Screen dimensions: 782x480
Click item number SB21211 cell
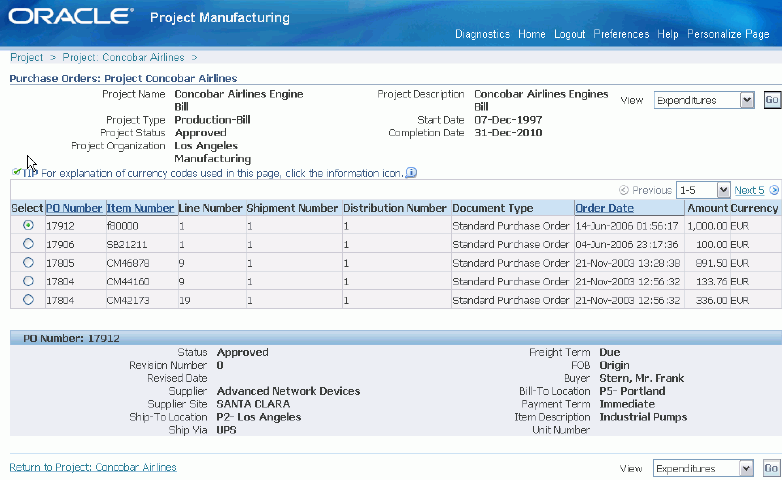(127, 244)
